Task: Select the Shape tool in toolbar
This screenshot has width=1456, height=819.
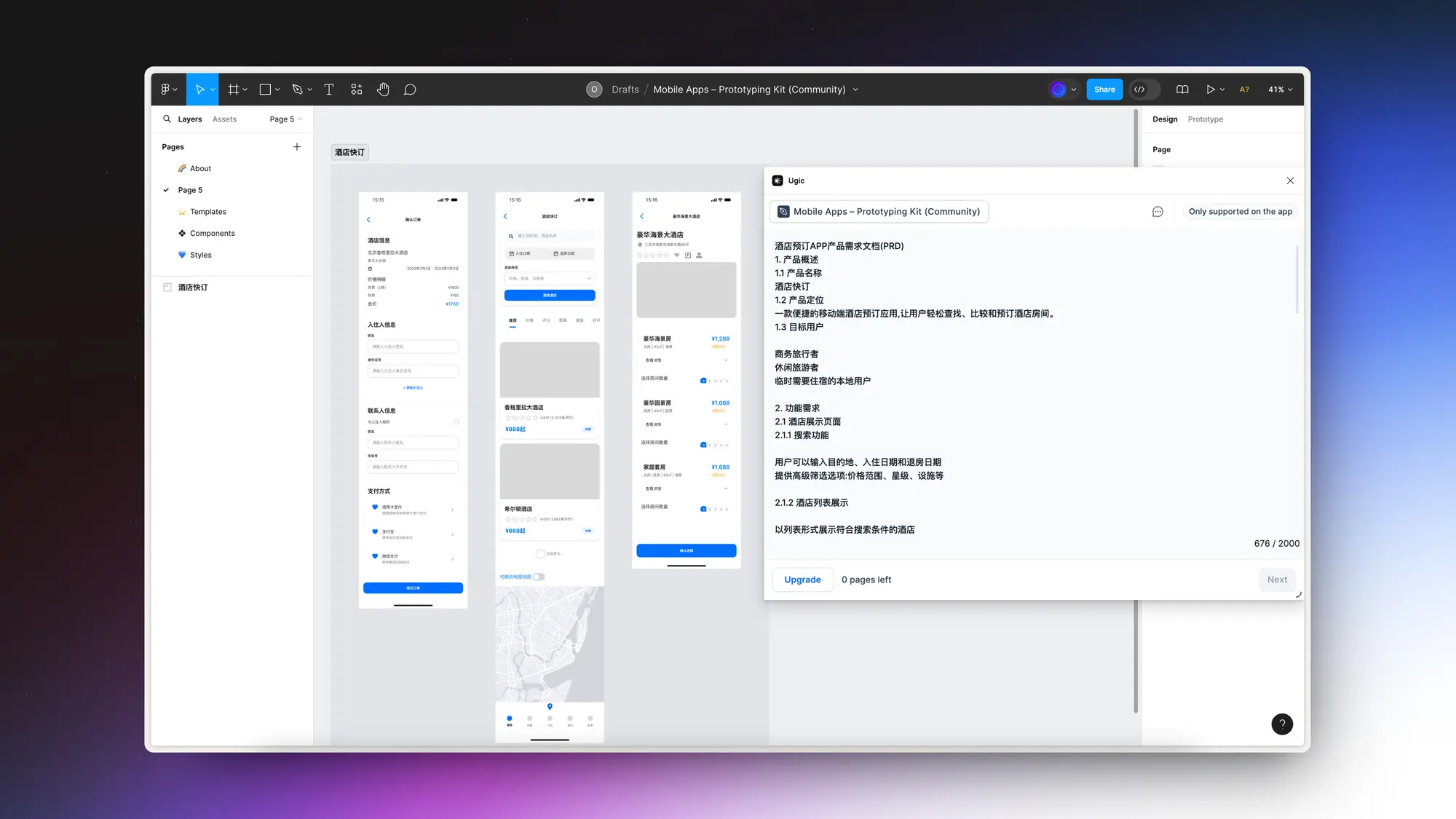Action: pyautogui.click(x=266, y=89)
